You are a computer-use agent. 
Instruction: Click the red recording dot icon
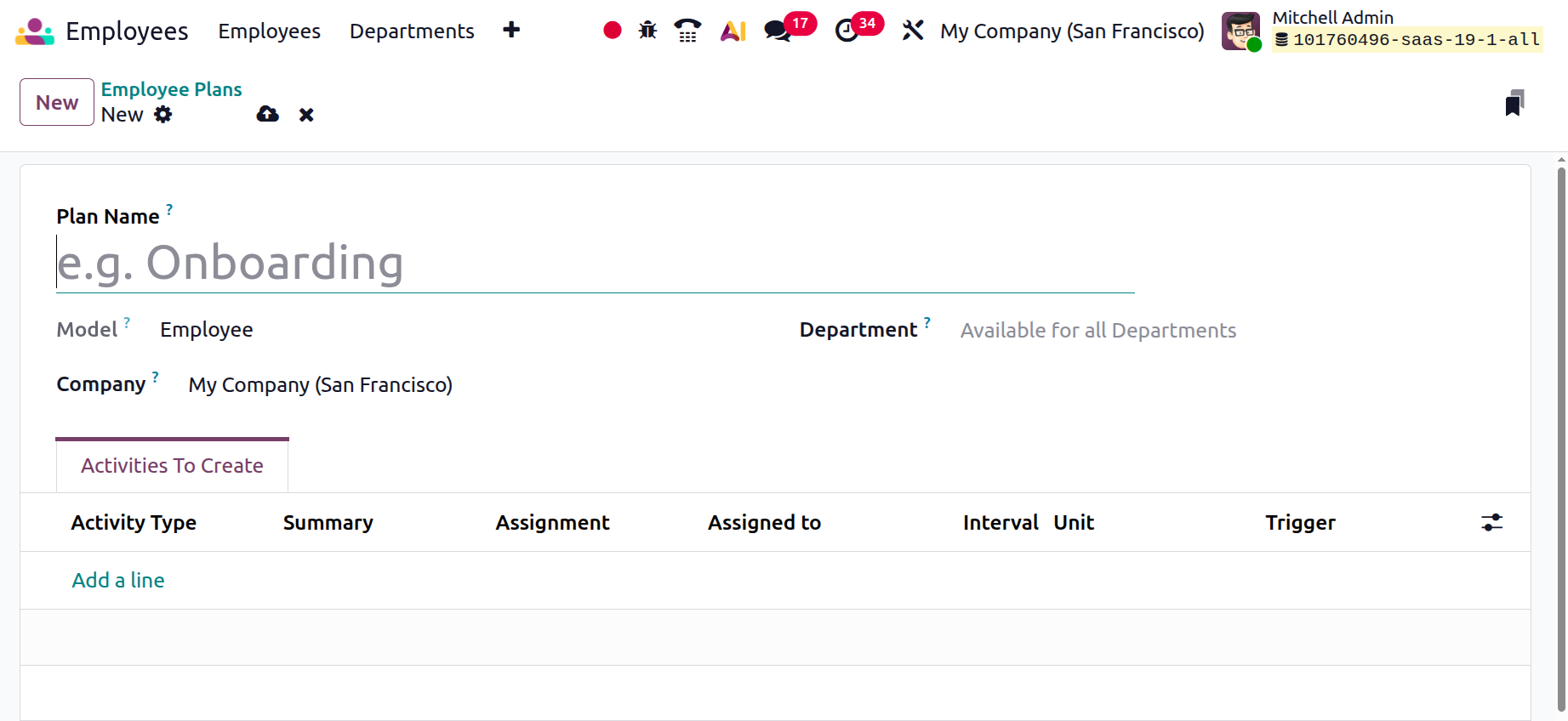(x=613, y=31)
